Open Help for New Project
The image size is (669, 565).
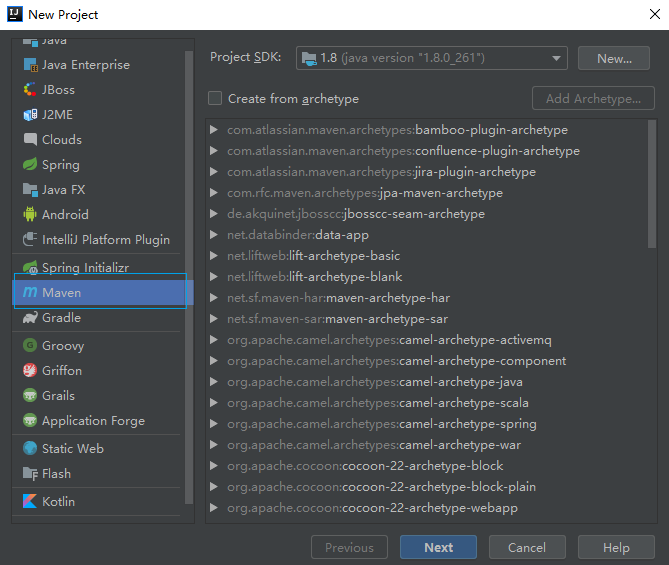[616, 547]
